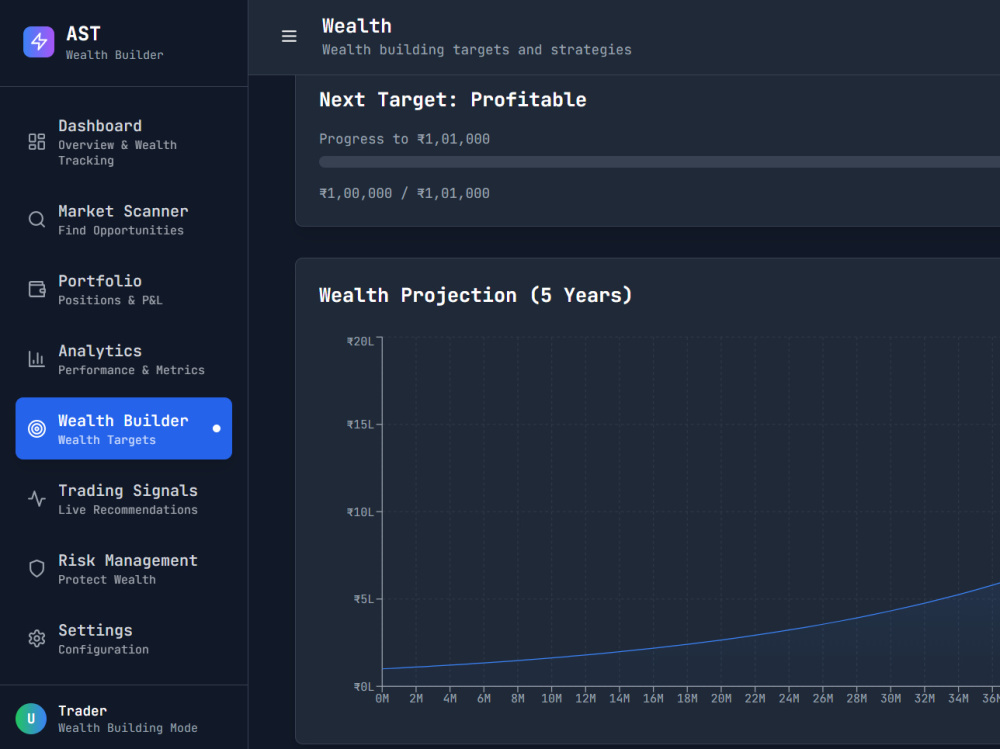Click the progress bar to ₹1,01,000
This screenshot has height=749, width=1000.
pos(659,162)
